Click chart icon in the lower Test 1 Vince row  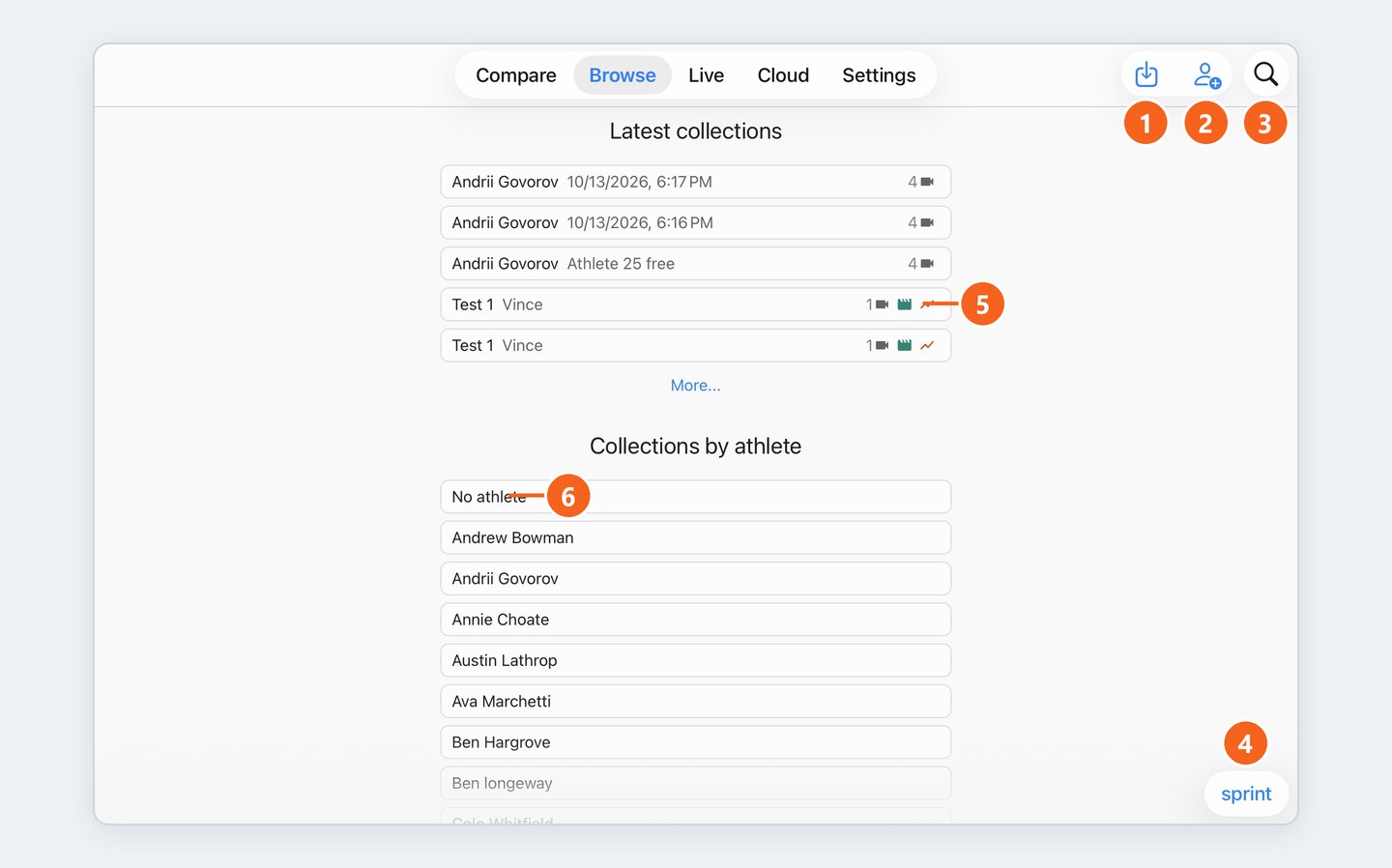coord(928,345)
